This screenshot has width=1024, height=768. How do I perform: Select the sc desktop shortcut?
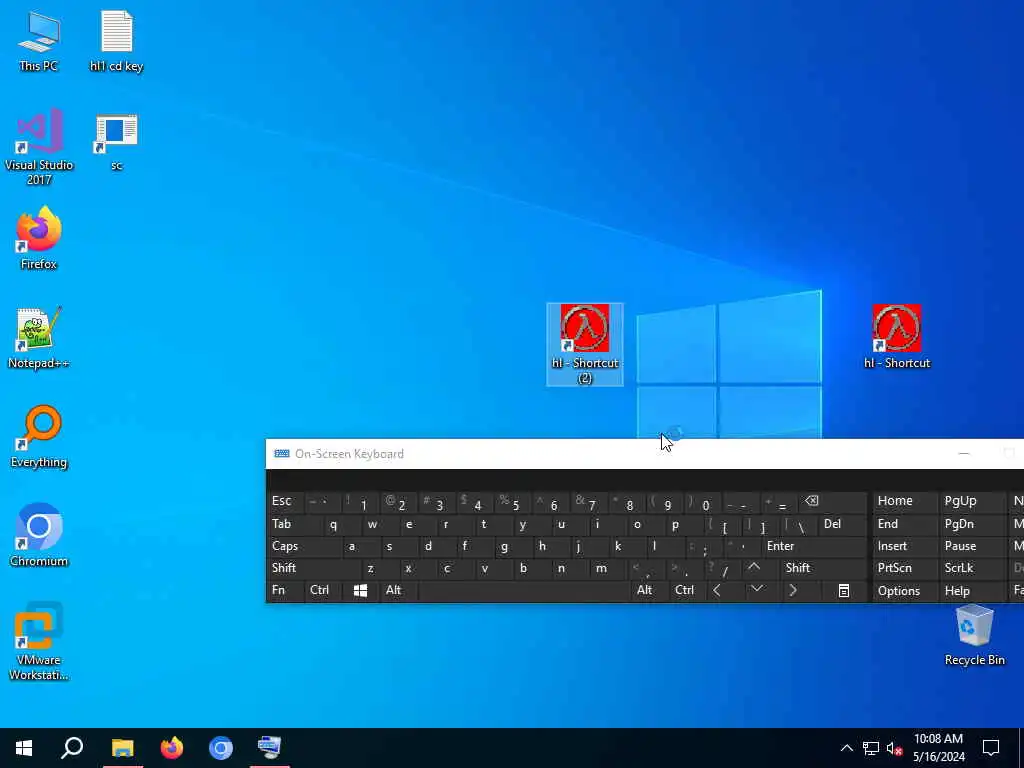pos(116,142)
